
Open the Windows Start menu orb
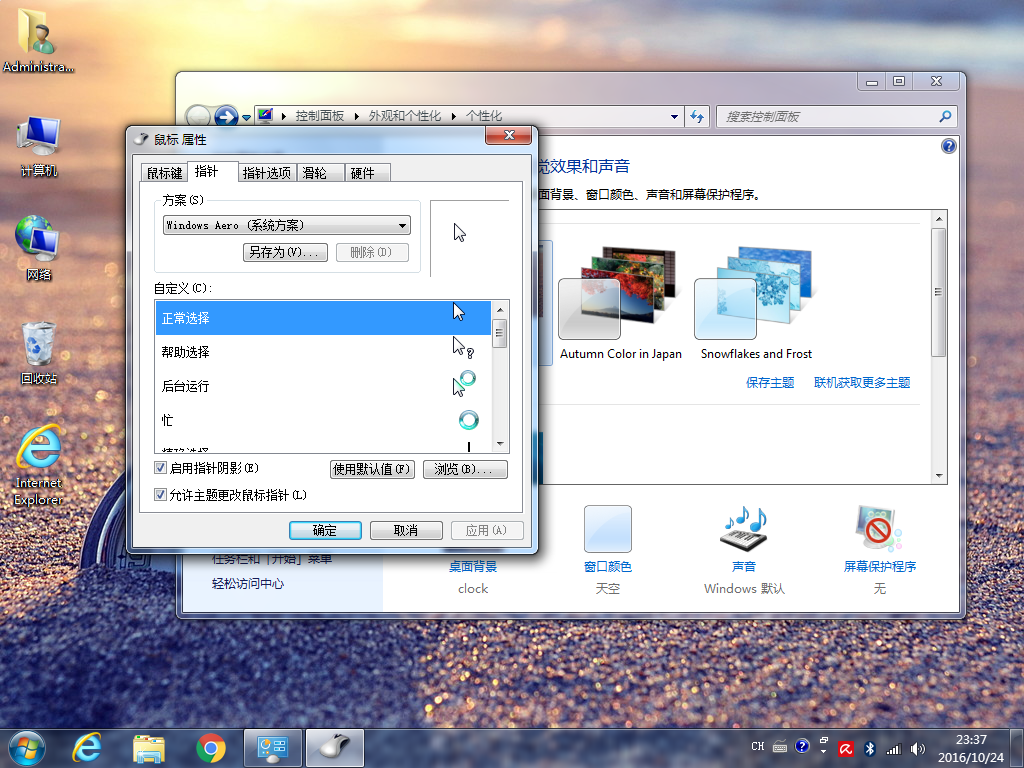pyautogui.click(x=27, y=748)
